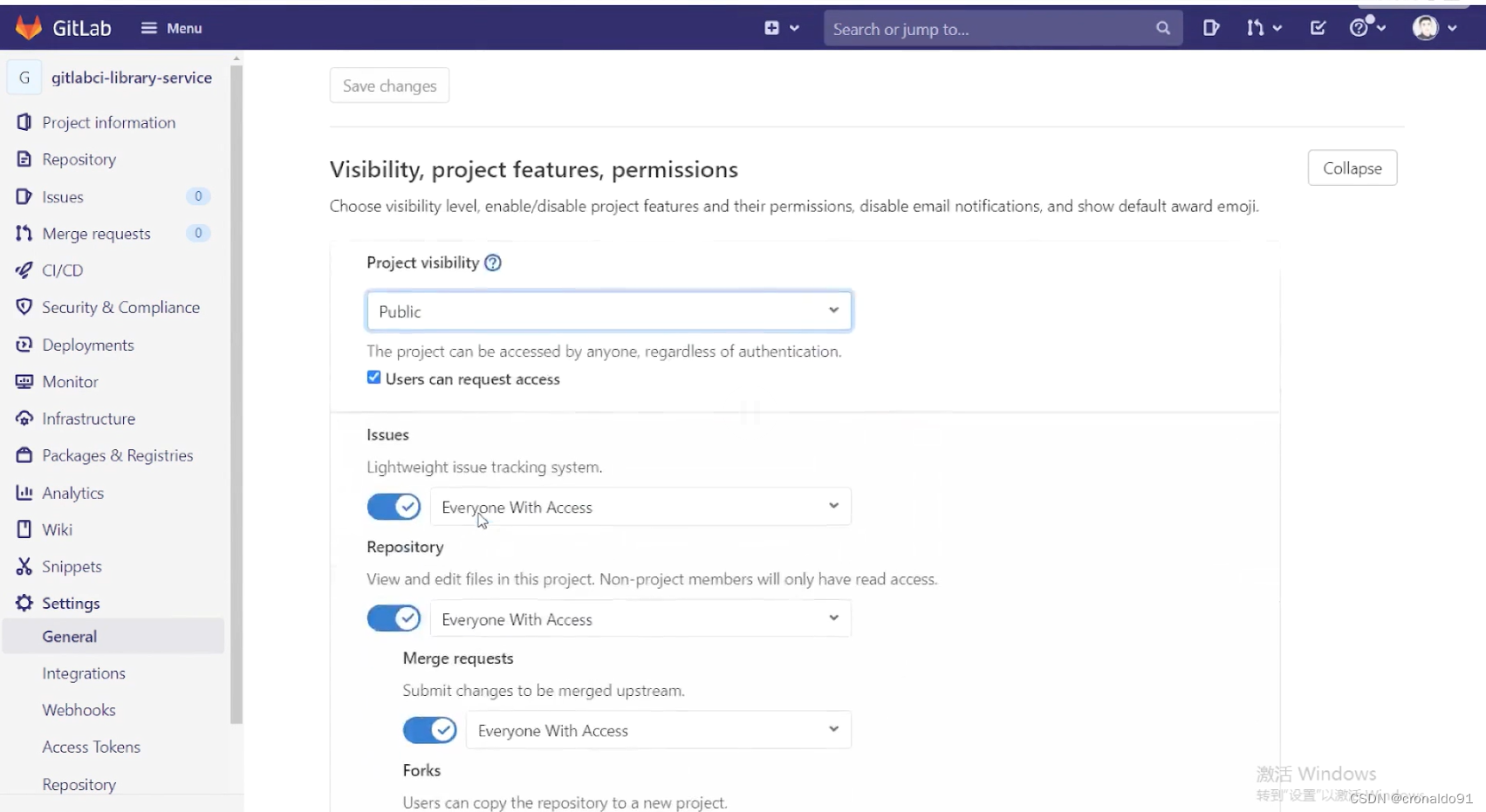The image size is (1486, 812).
Task: Open the Project visibility Public dropdown
Action: click(608, 311)
